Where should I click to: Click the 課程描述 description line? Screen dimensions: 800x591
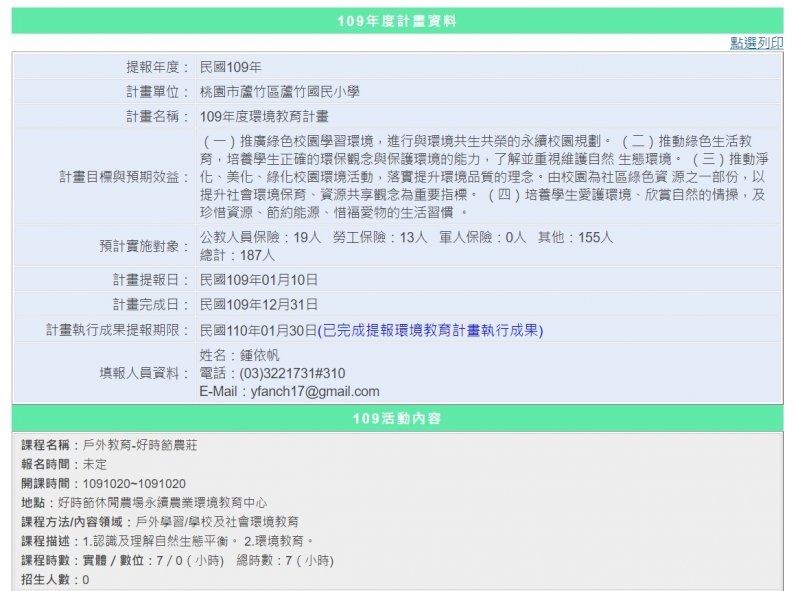[166, 541]
